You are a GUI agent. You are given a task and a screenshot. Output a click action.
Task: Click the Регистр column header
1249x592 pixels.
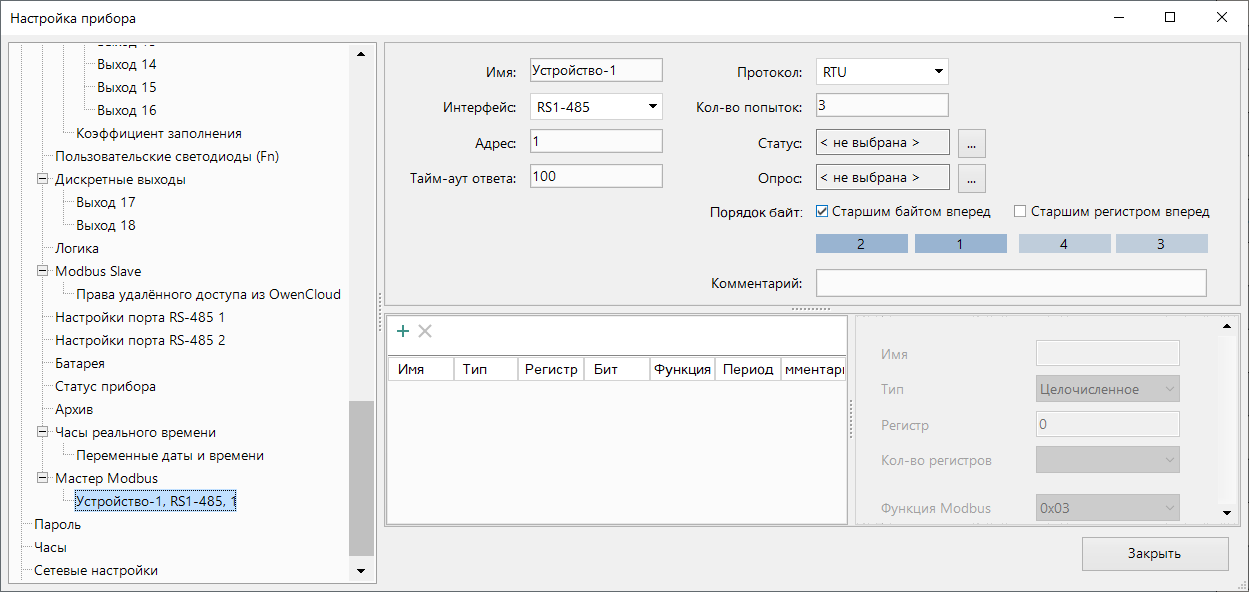pyautogui.click(x=551, y=369)
